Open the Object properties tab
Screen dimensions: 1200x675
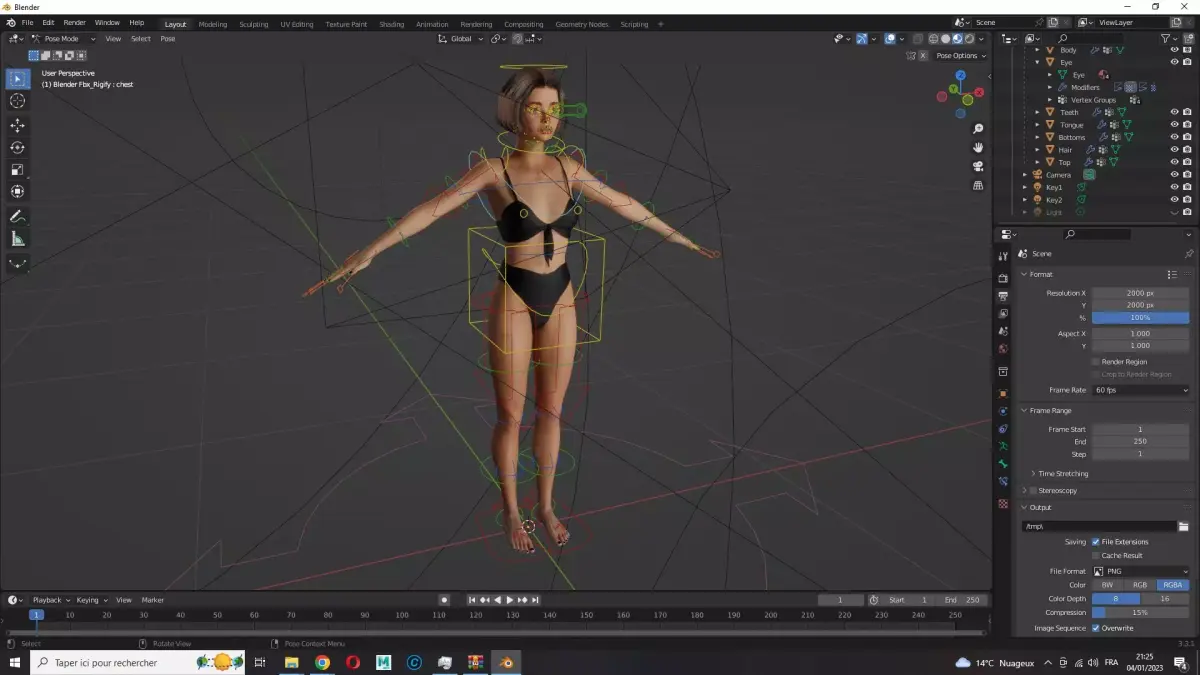click(1003, 393)
